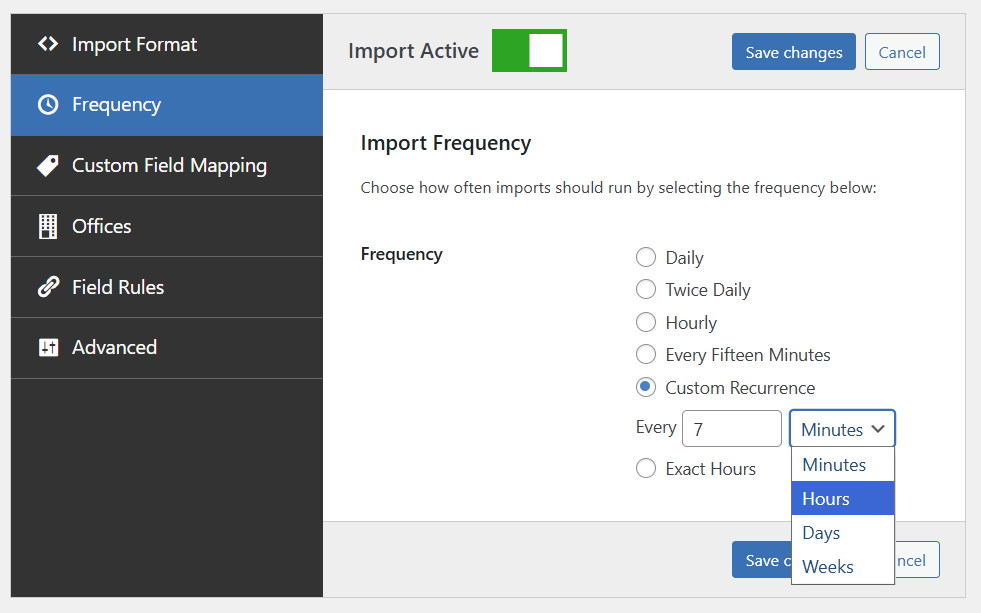981x613 pixels.
Task: Click the interval number input field
Action: 731,428
